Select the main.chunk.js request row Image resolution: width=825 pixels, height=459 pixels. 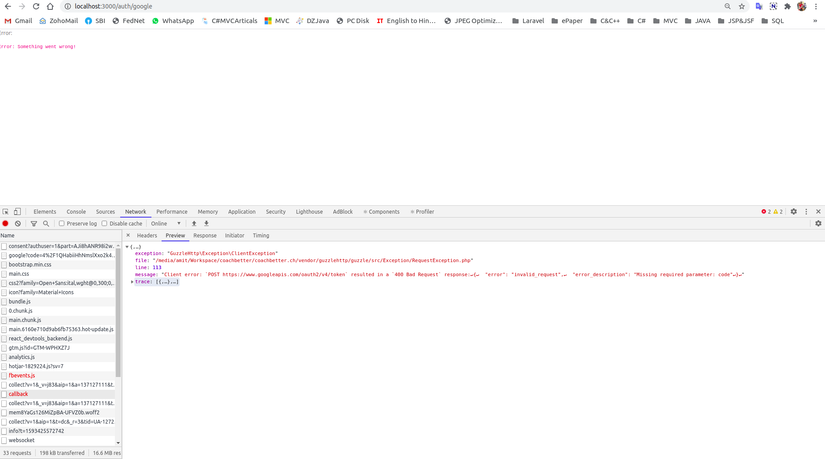58,320
